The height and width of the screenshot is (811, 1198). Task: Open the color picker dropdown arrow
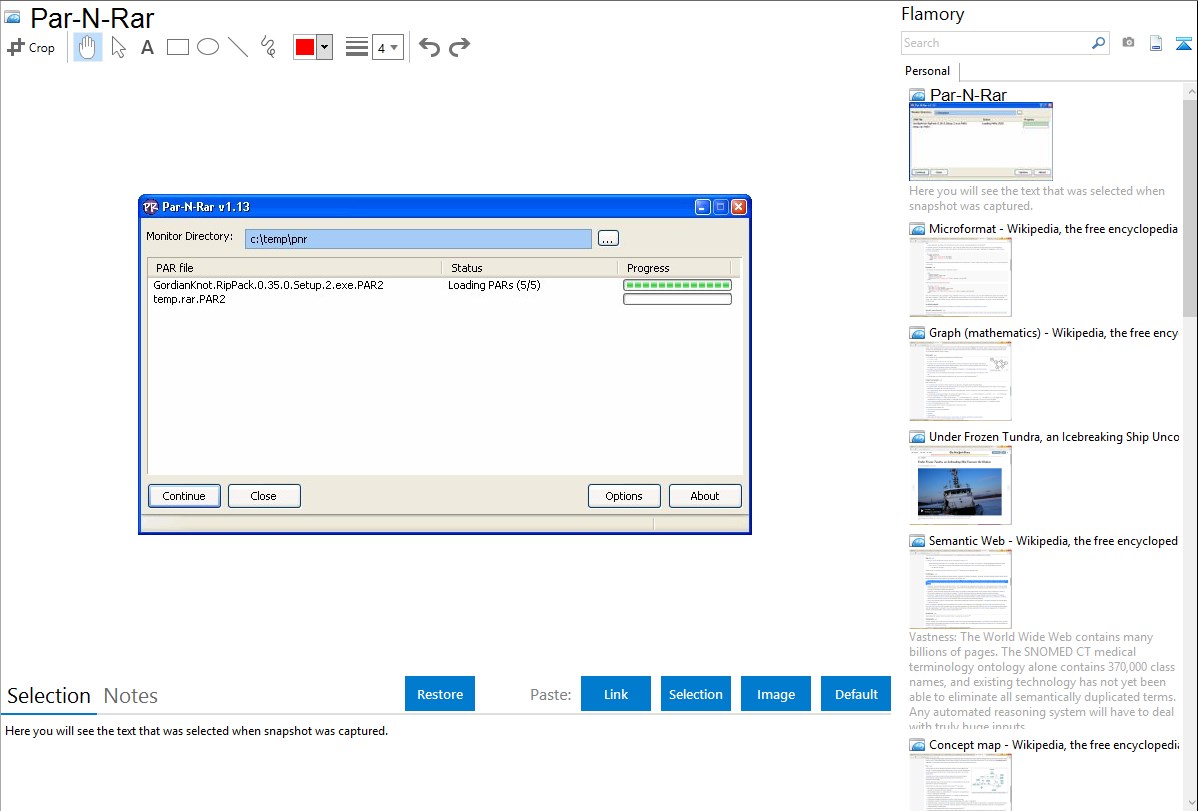pos(325,47)
